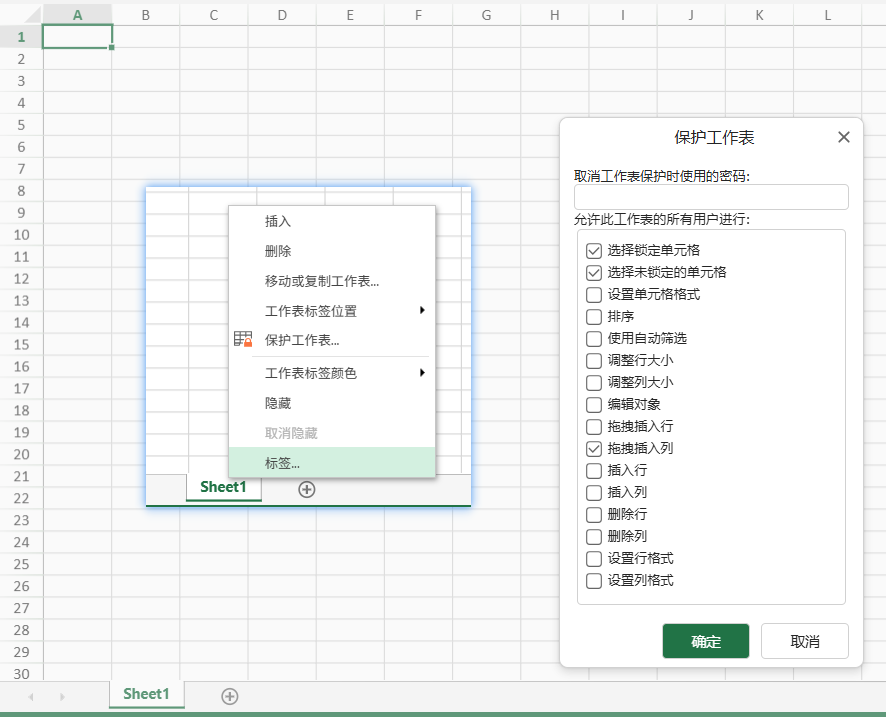The width and height of the screenshot is (886, 717).
Task: Choose 隐藏 in context menu
Action: (x=332, y=403)
